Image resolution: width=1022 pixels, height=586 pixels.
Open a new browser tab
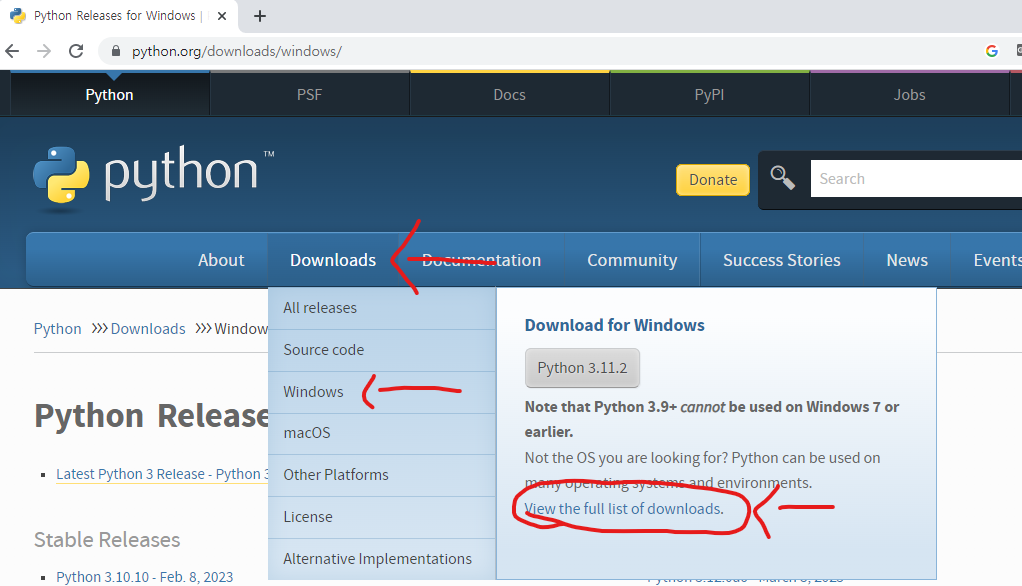tap(259, 16)
